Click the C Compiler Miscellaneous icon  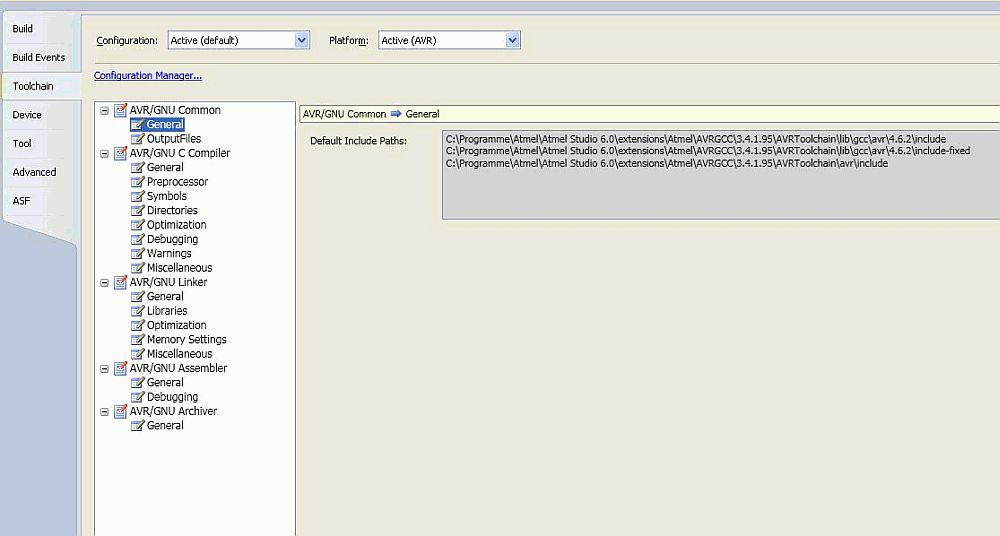(x=137, y=268)
